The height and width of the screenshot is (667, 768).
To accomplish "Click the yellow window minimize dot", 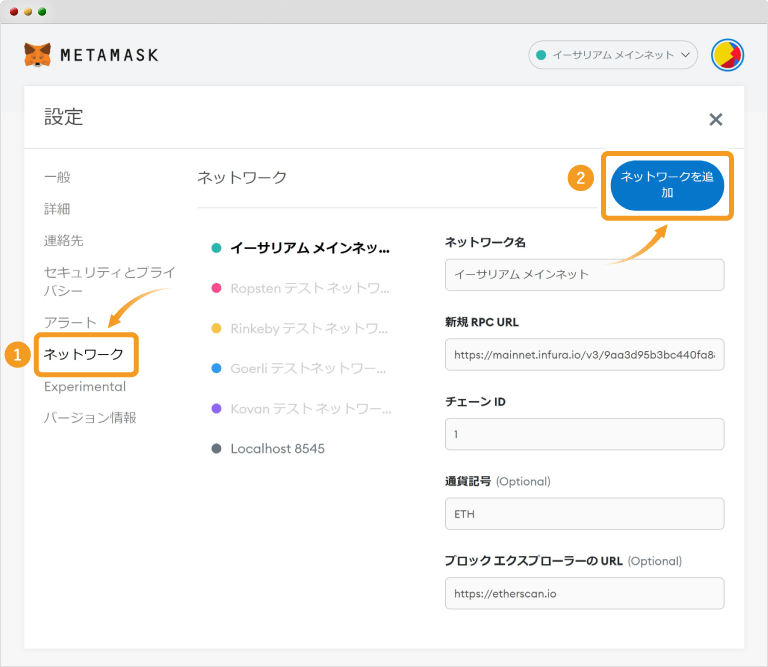I will coord(28,12).
